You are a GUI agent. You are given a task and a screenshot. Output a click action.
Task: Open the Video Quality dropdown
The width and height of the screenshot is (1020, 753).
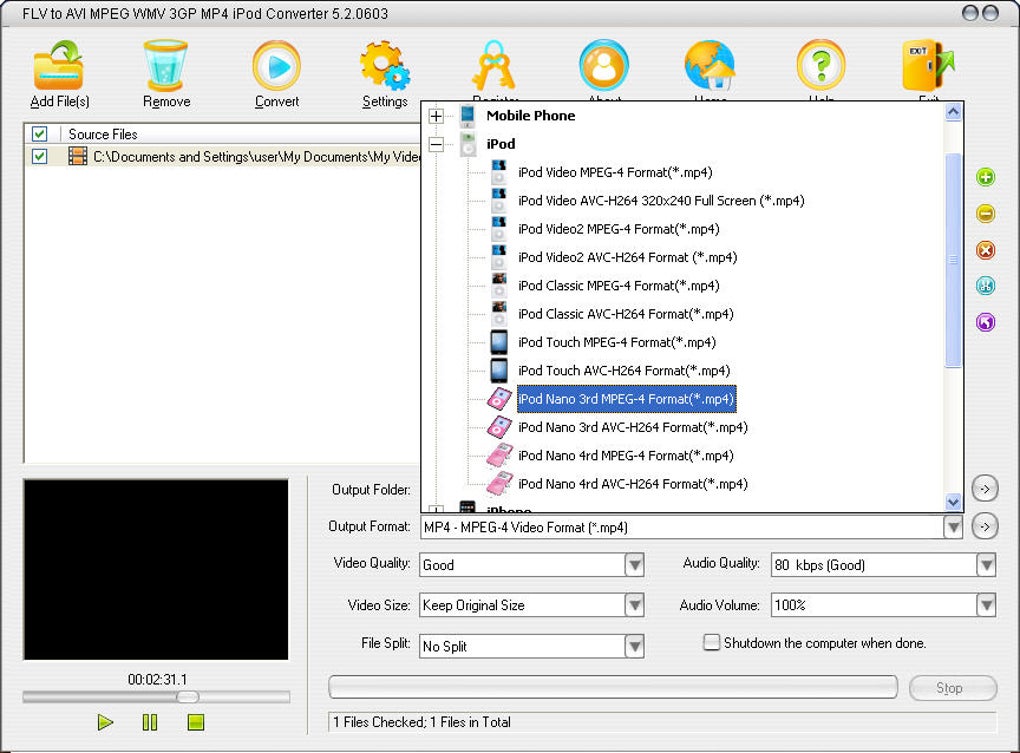634,565
